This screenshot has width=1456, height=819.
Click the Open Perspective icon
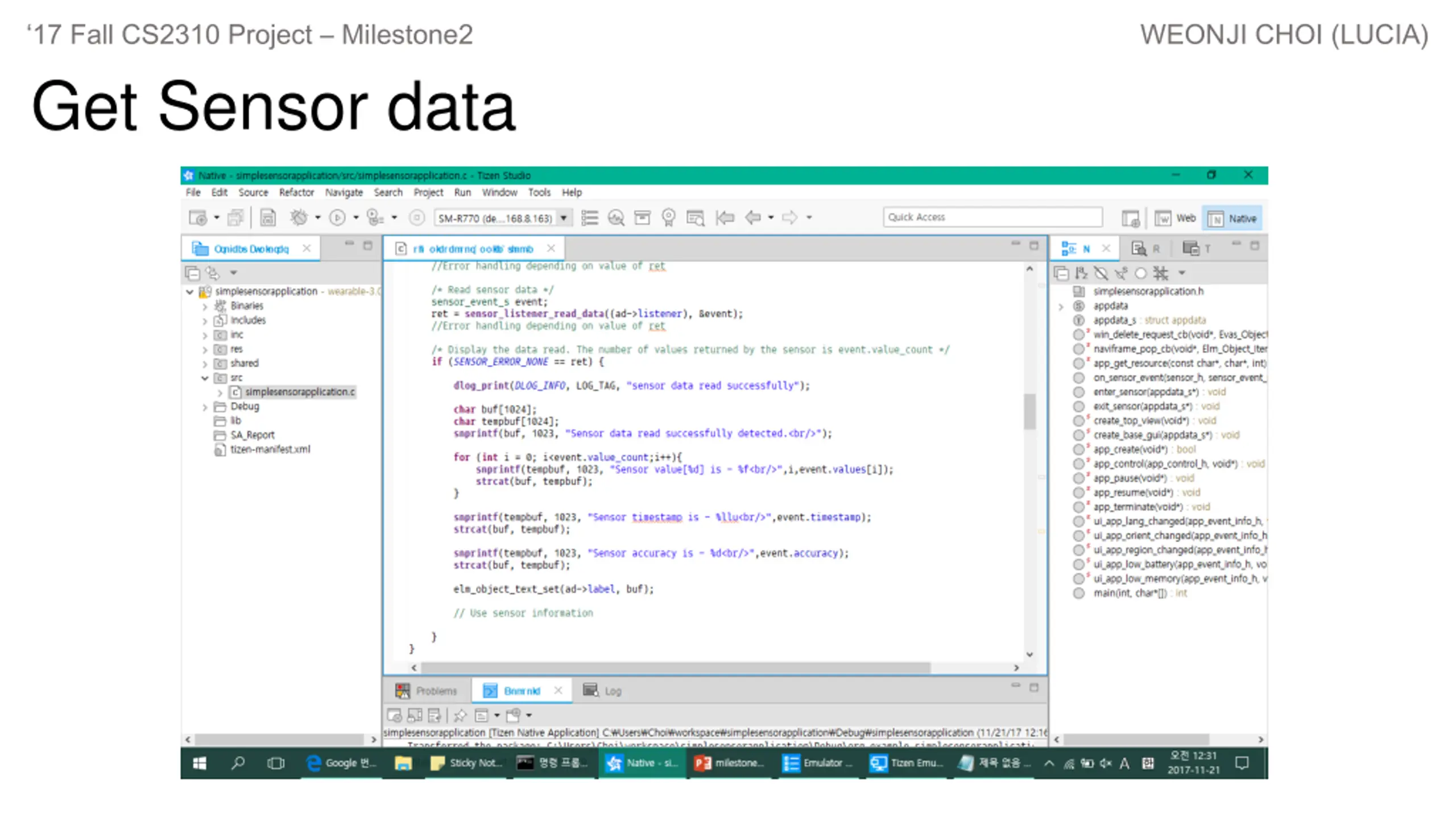(1131, 218)
